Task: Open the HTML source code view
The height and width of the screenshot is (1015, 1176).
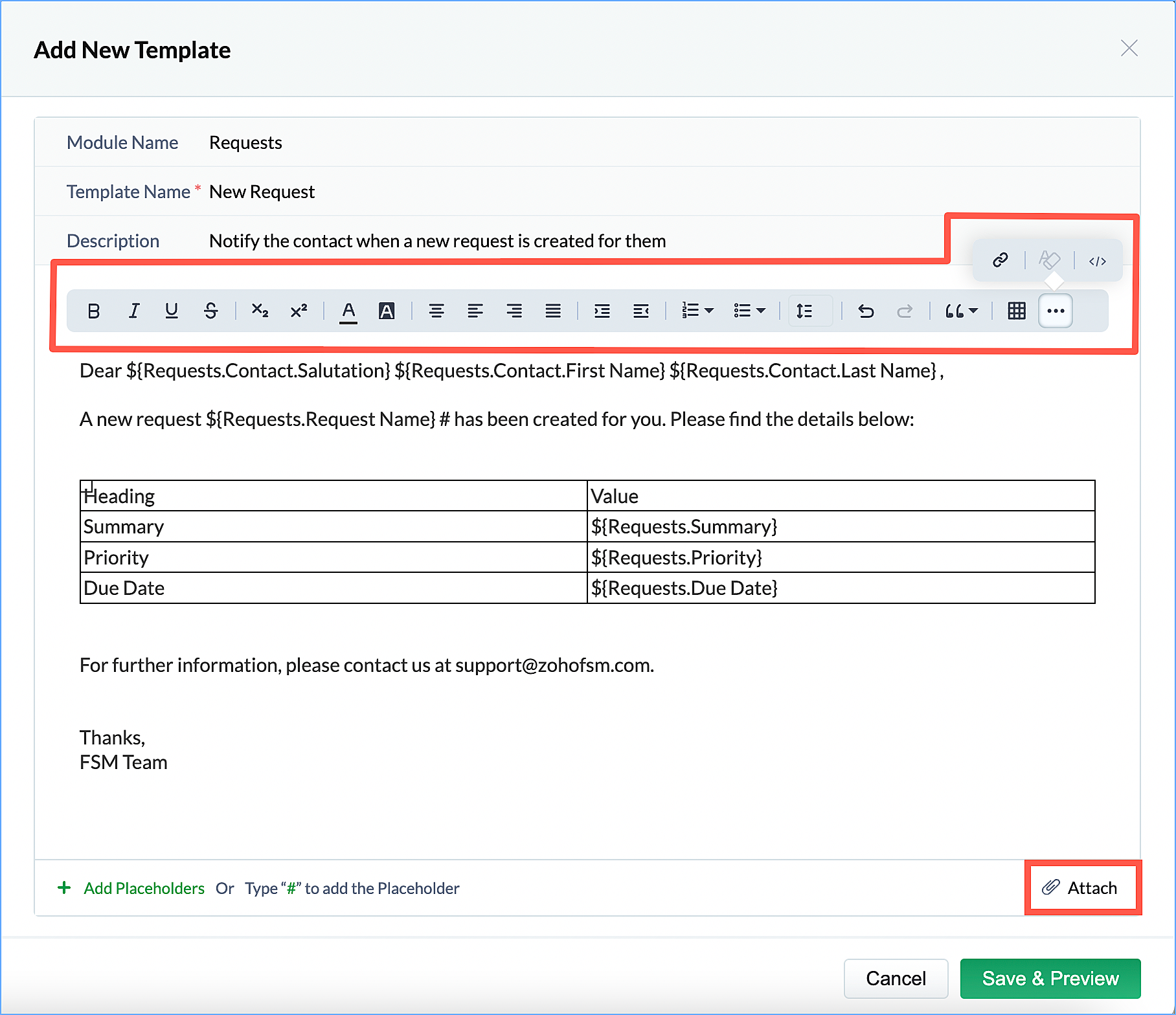Action: point(1097,261)
